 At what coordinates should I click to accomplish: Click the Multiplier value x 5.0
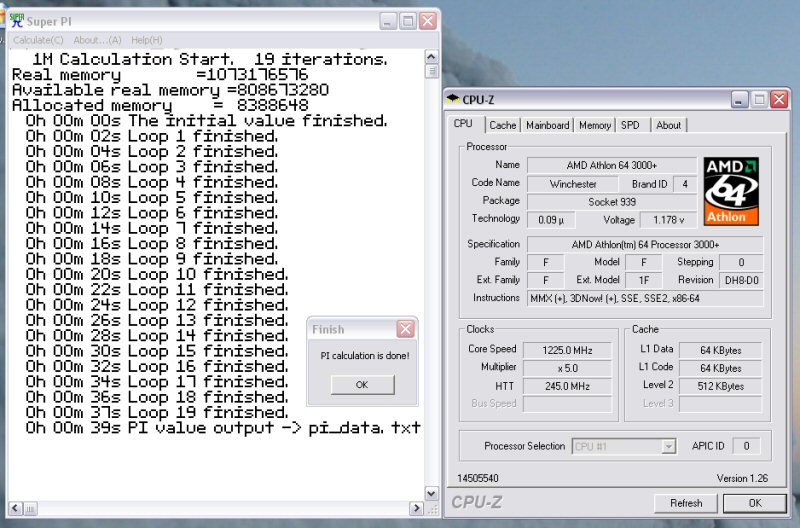[567, 368]
